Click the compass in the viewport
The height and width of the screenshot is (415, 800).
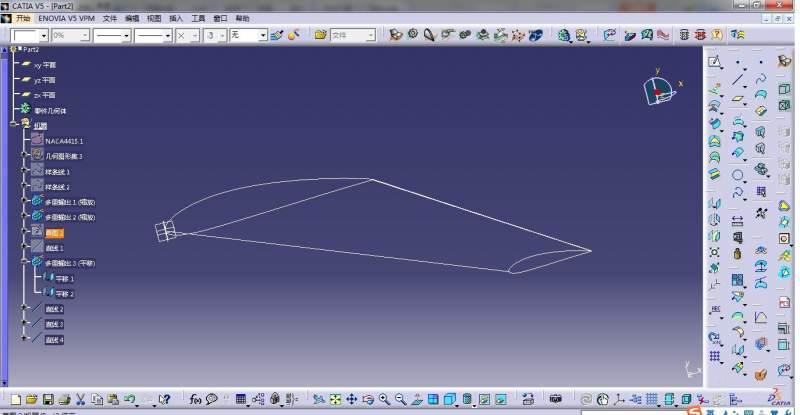click(x=659, y=90)
